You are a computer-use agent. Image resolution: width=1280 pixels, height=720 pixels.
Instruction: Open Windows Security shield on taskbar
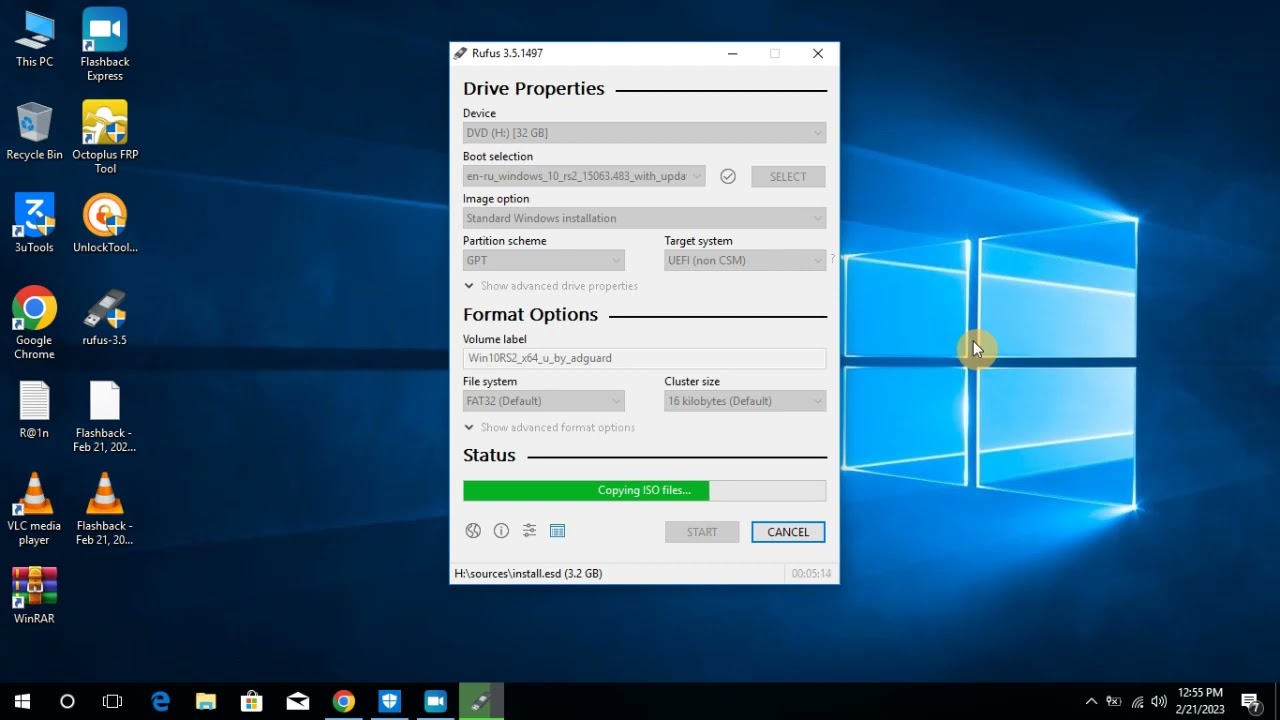[x=389, y=701]
